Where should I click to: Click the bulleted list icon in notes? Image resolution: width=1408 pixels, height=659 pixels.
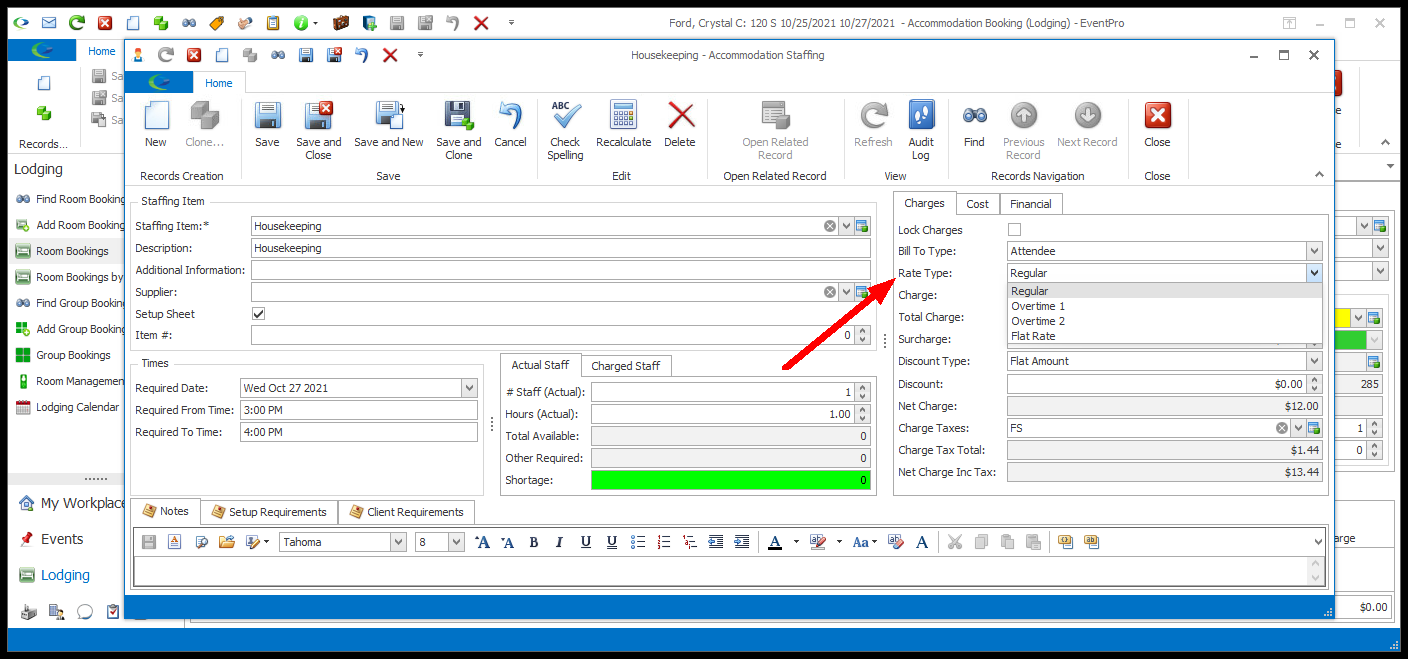coord(638,542)
